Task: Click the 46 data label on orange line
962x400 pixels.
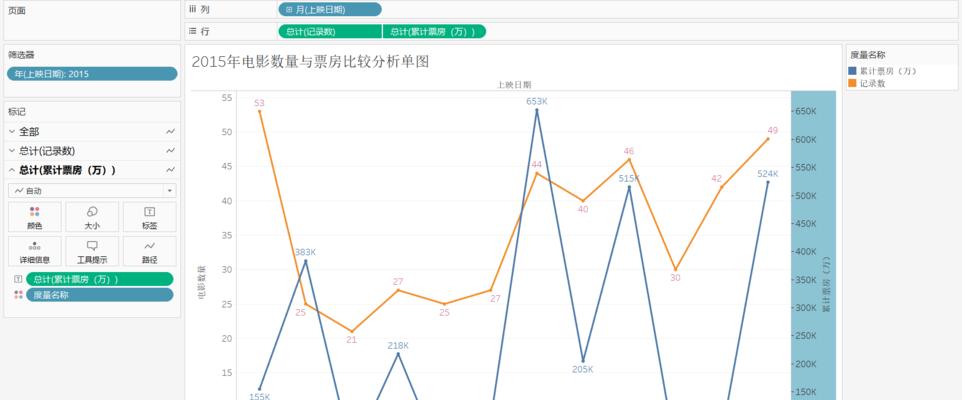Action: (x=629, y=151)
